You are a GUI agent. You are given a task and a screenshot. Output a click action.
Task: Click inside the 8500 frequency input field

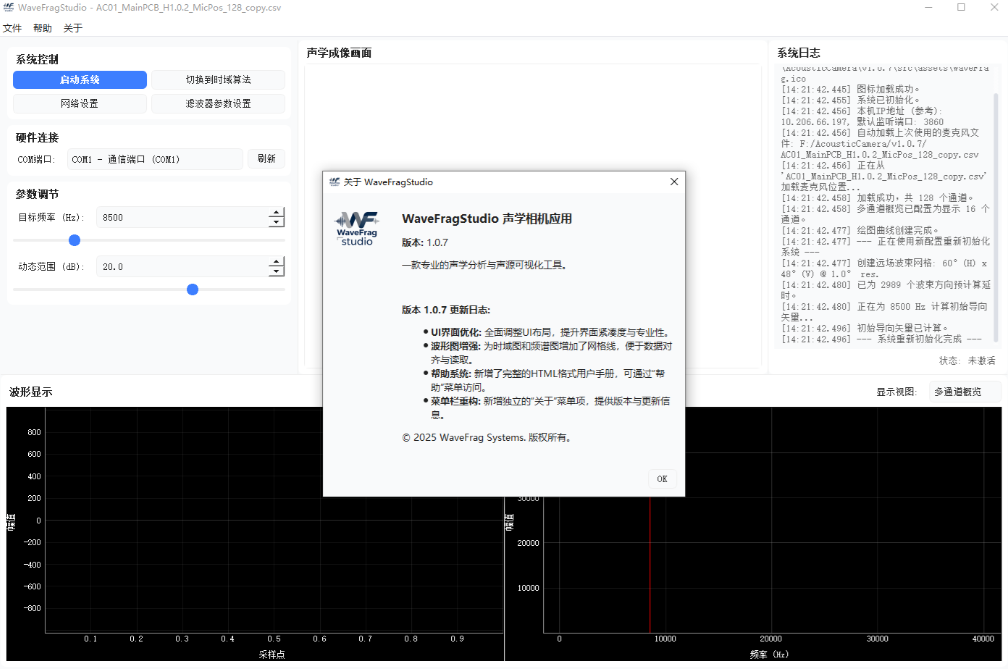(x=150, y=217)
